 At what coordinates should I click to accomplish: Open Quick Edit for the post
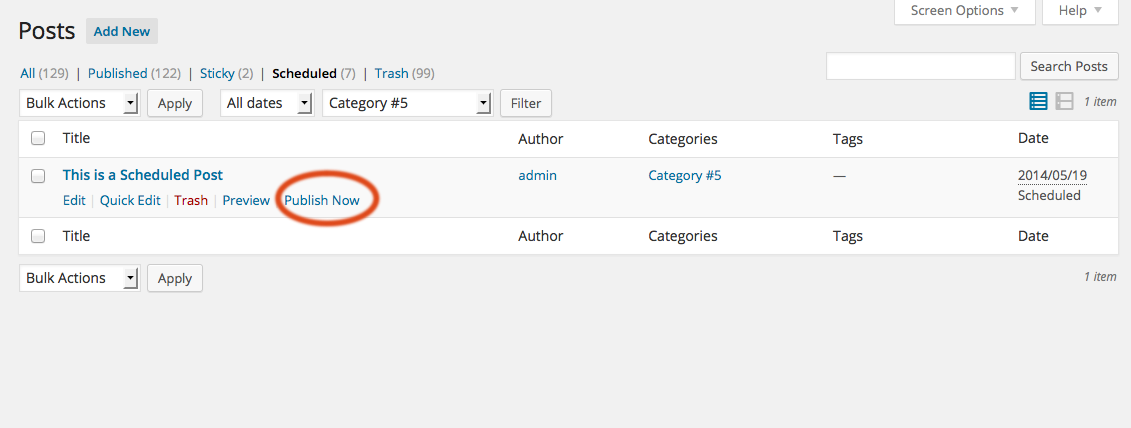[130, 201]
